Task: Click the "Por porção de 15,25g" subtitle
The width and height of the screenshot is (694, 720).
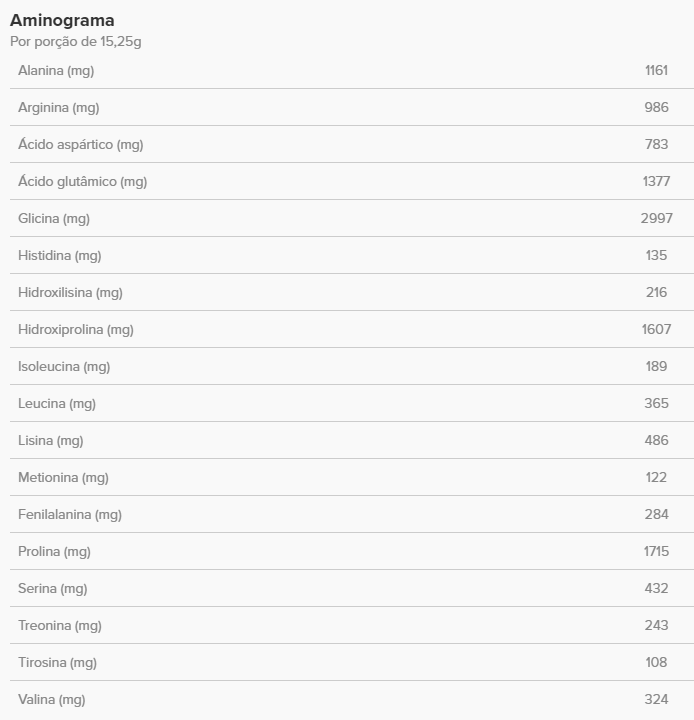Action: [76, 41]
